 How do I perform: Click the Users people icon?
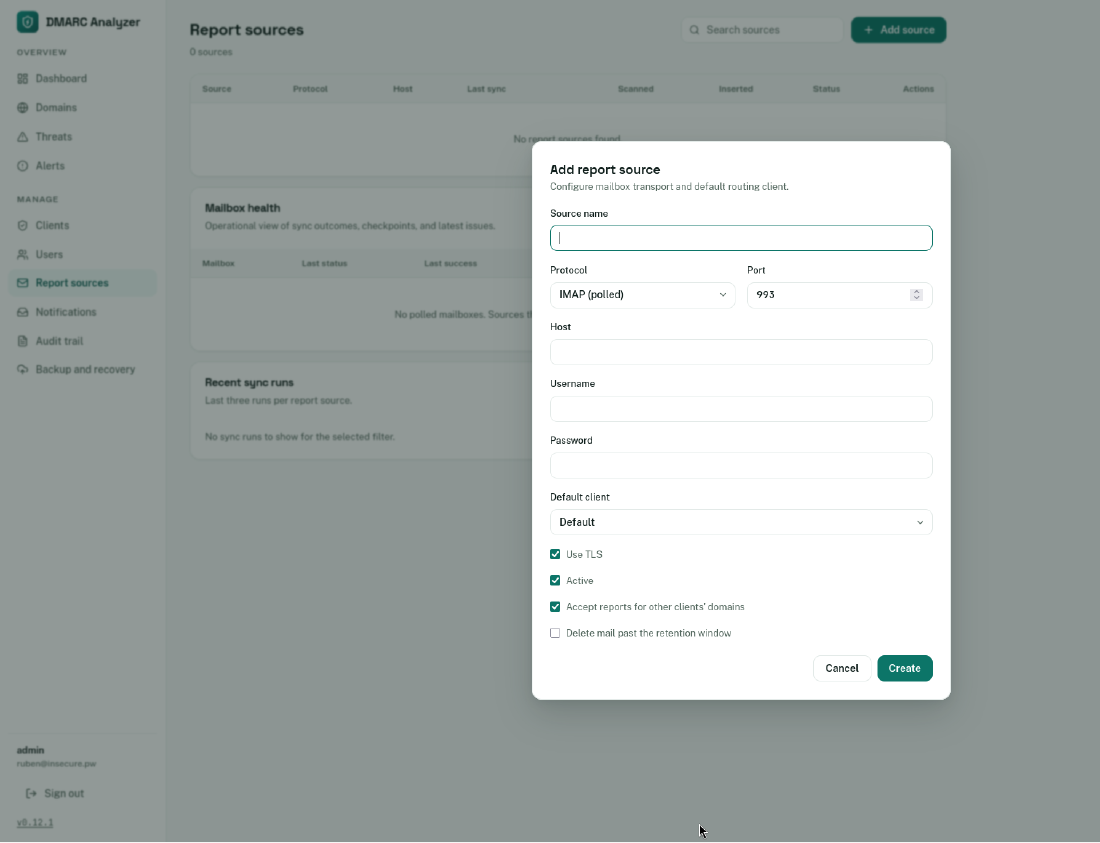point(22,255)
